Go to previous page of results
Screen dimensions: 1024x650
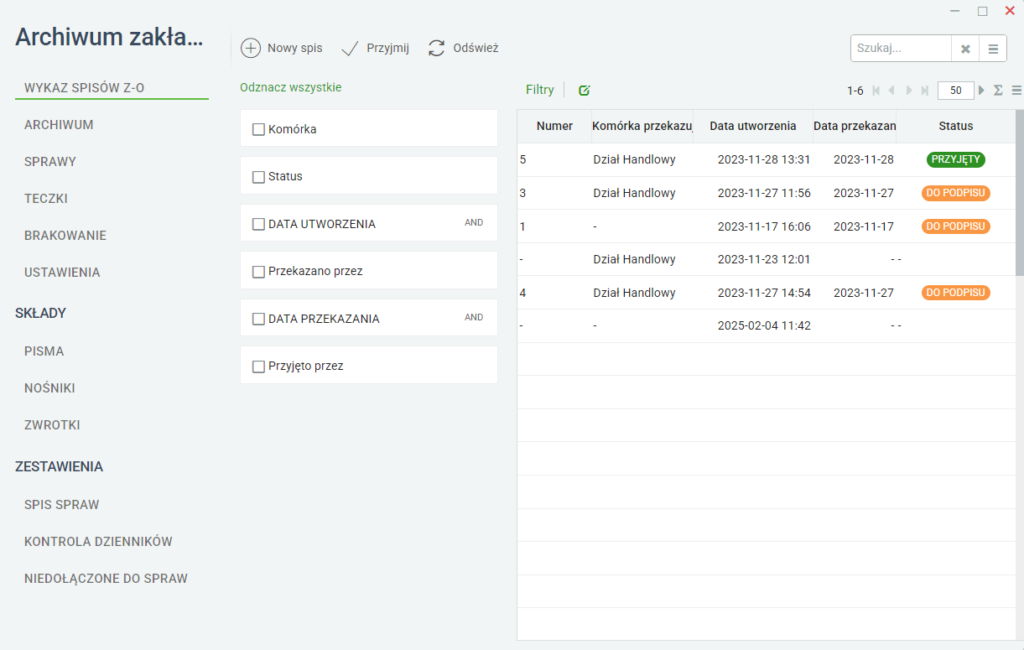[x=891, y=91]
